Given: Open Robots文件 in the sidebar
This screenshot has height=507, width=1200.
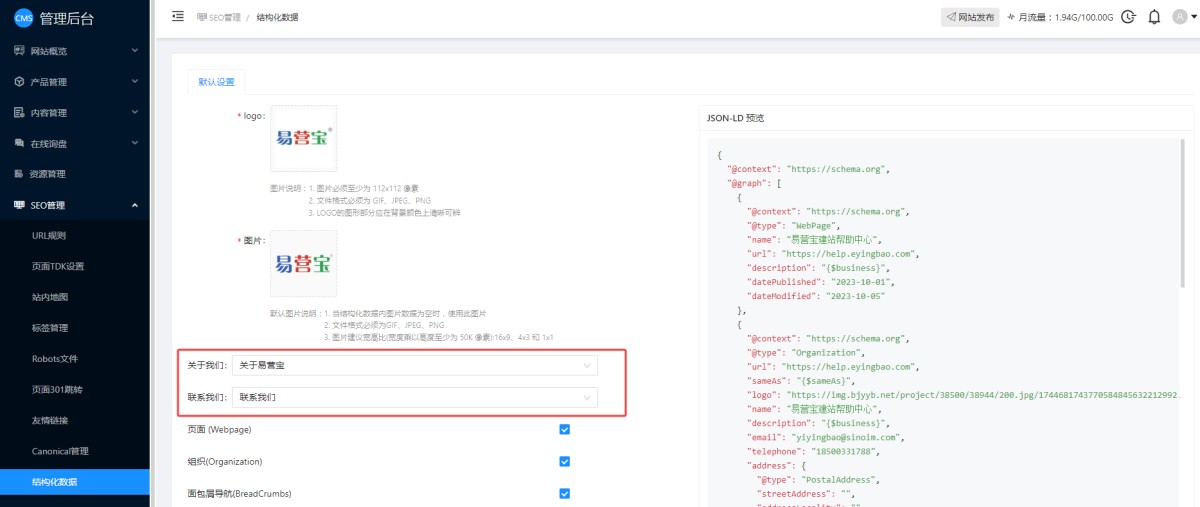Looking at the screenshot, I should pos(55,359).
